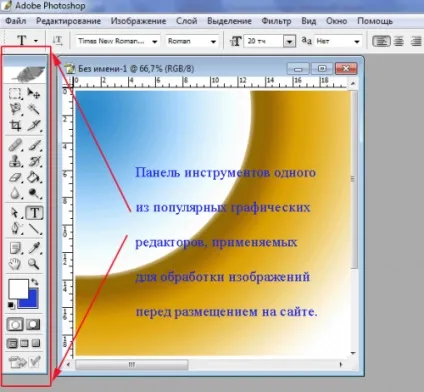This screenshot has width=424, height=392.
Task: Select the History Brush tool
Action: click(x=34, y=162)
